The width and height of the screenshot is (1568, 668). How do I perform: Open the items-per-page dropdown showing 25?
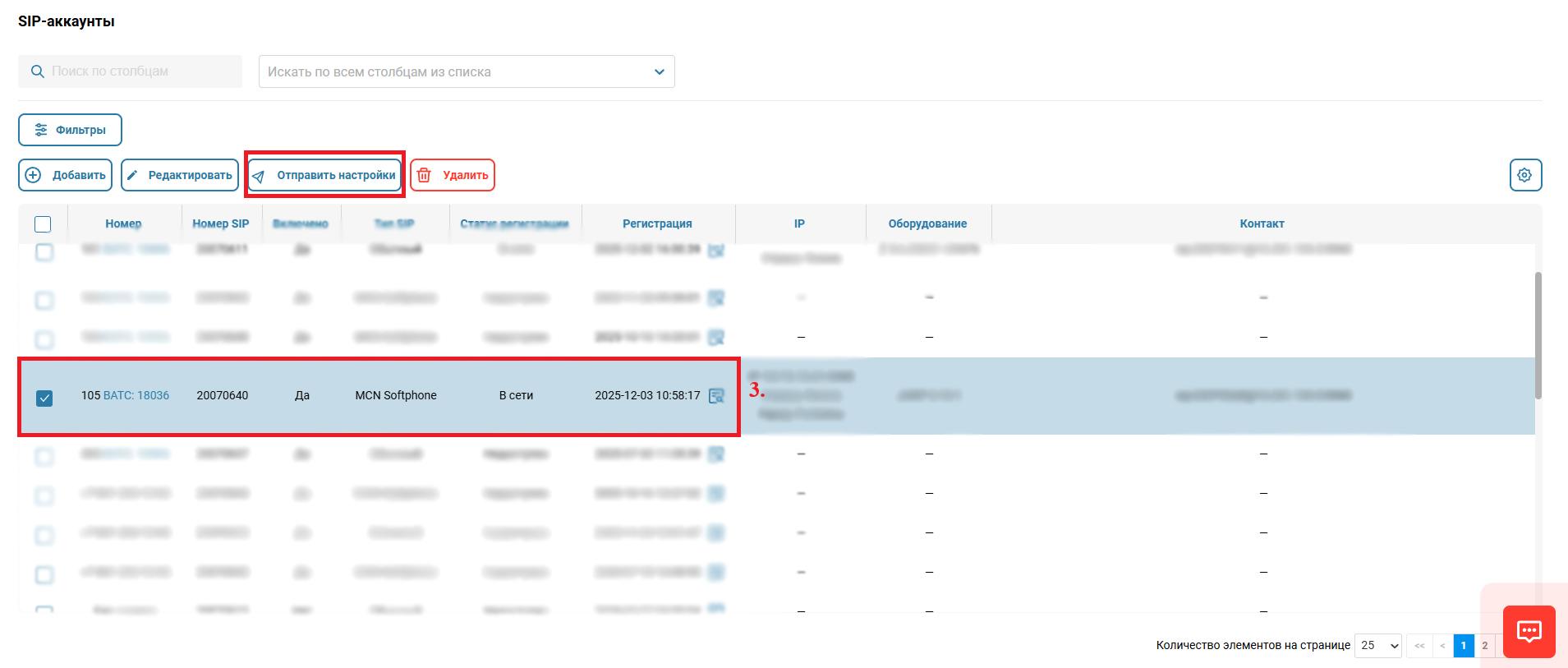(1377, 646)
